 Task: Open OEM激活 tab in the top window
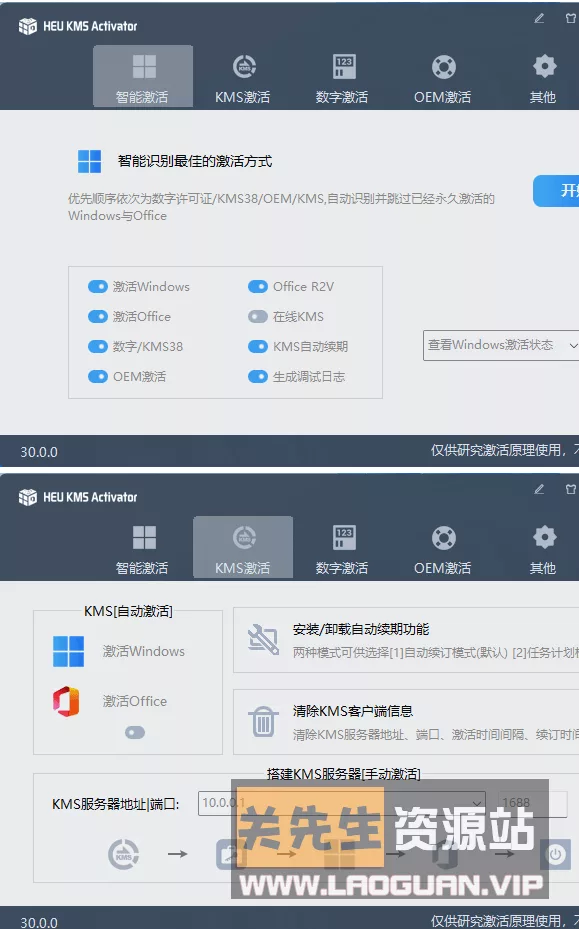pyautogui.click(x=443, y=76)
